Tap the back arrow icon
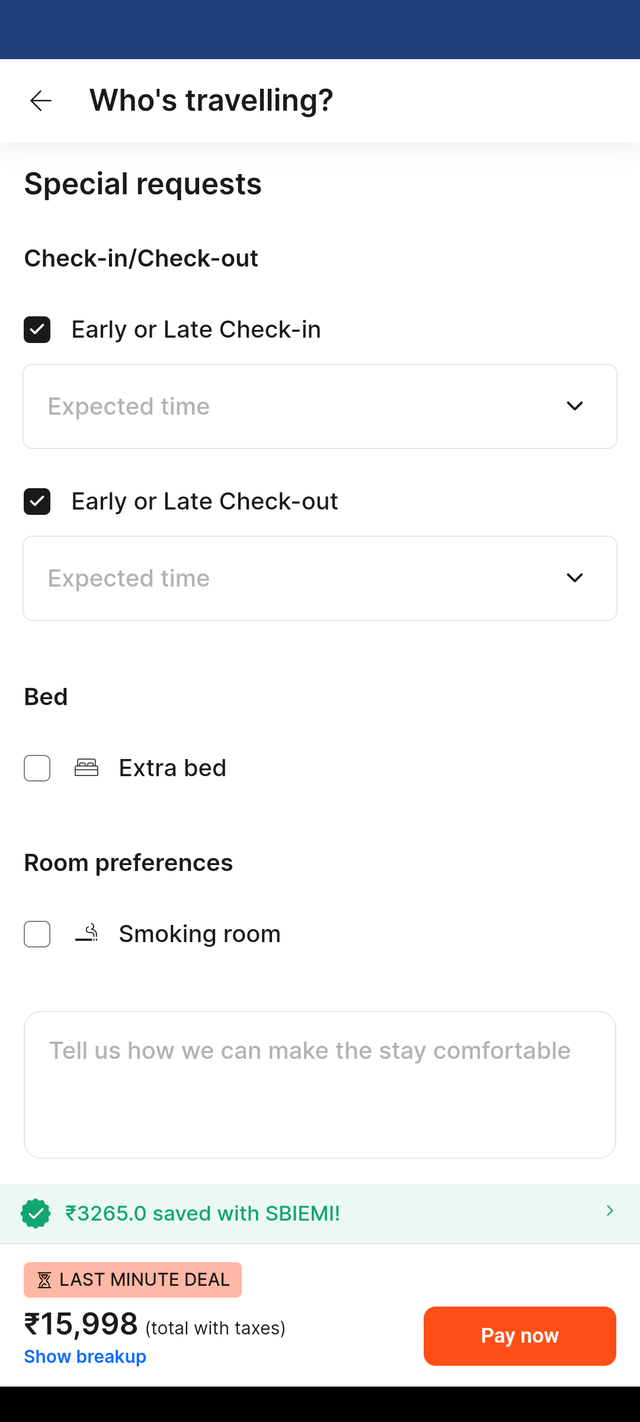The image size is (640, 1422). pyautogui.click(x=40, y=100)
